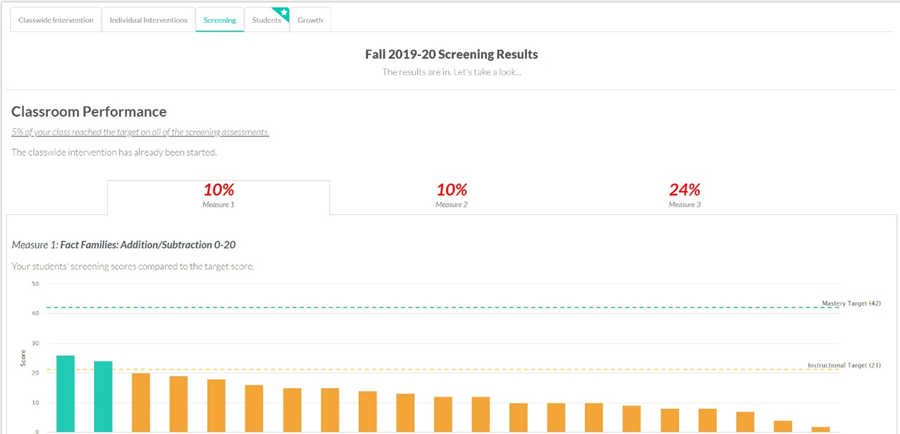Click the second-to-last orange bar
This screenshot has height=434, width=900.
(783, 427)
